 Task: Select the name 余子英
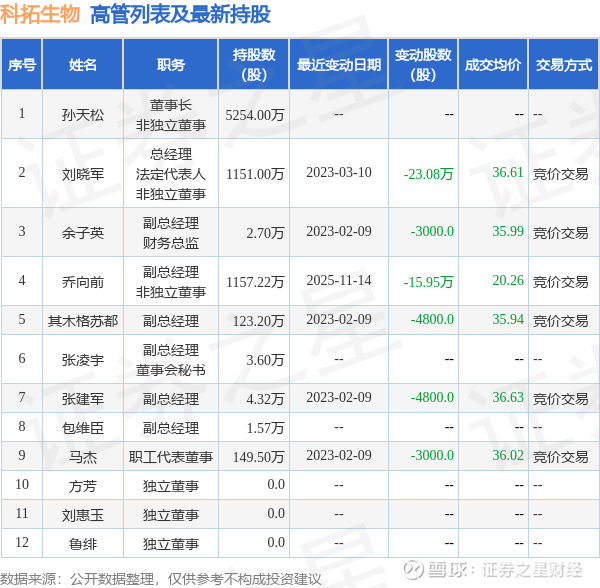pos(83,233)
